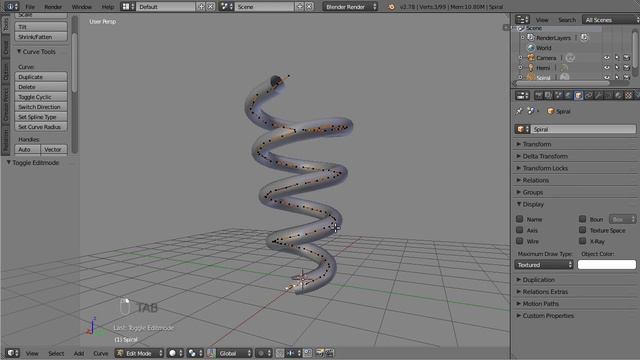
Task: Toggle Camera visibility eye in Outliner
Action: click(607, 58)
